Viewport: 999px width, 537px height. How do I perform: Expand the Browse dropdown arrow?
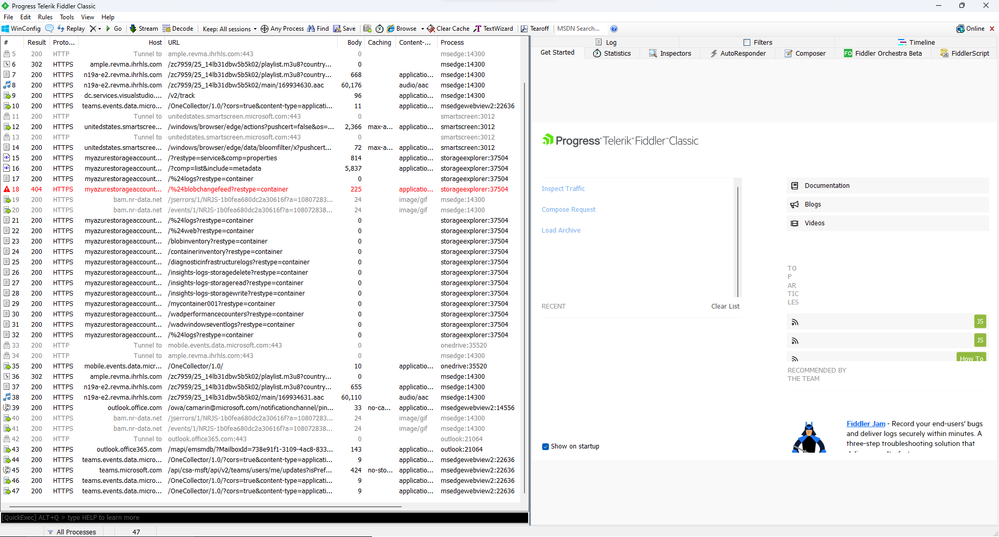pos(422,29)
